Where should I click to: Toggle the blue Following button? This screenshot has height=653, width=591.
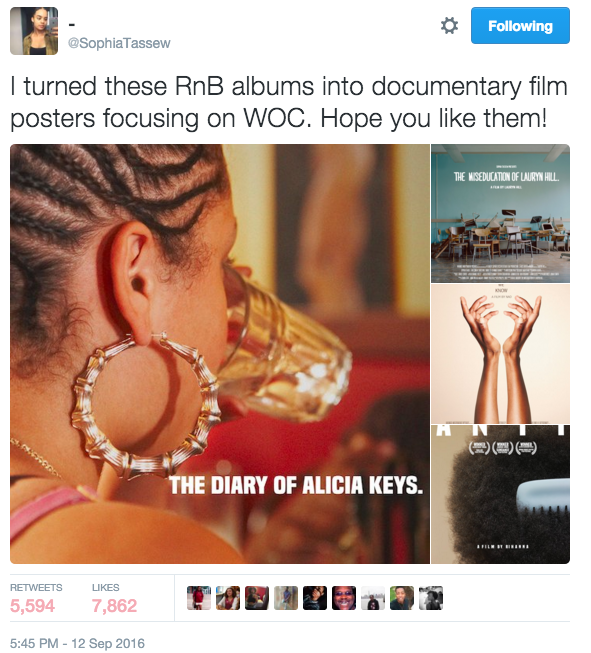coord(520,25)
